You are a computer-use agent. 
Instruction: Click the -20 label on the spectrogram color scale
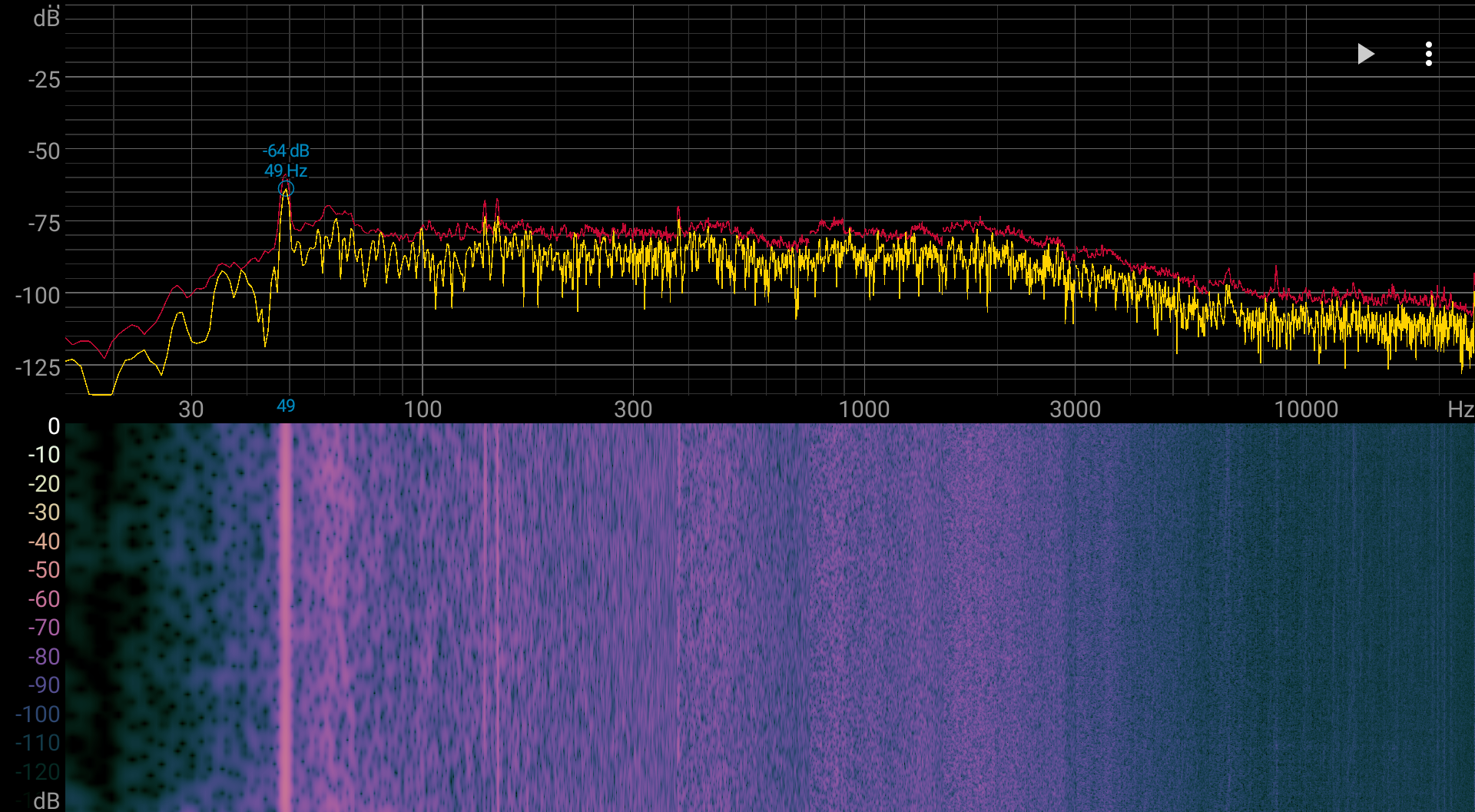[x=44, y=484]
